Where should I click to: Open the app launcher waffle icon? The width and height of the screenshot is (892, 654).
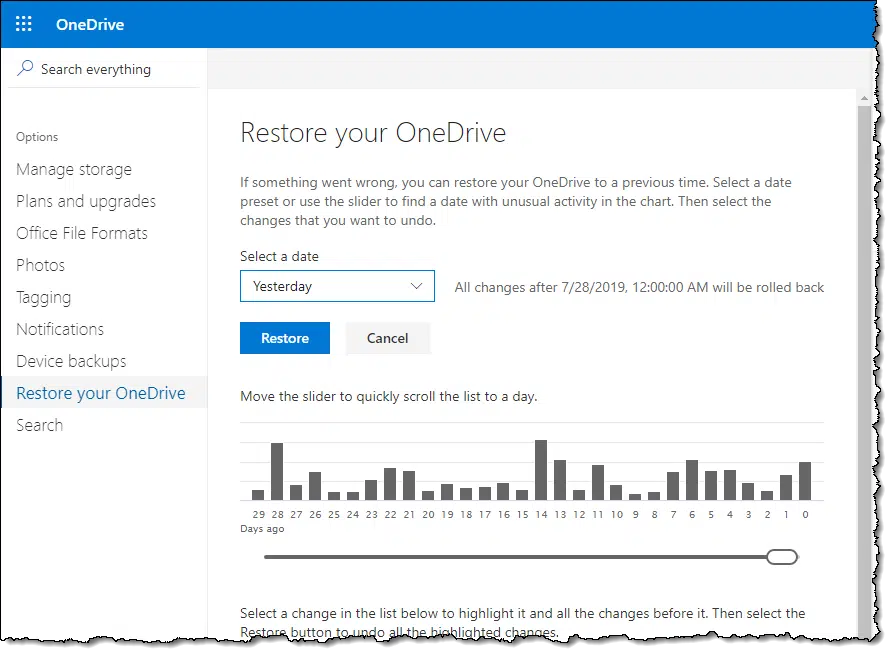coord(23,24)
